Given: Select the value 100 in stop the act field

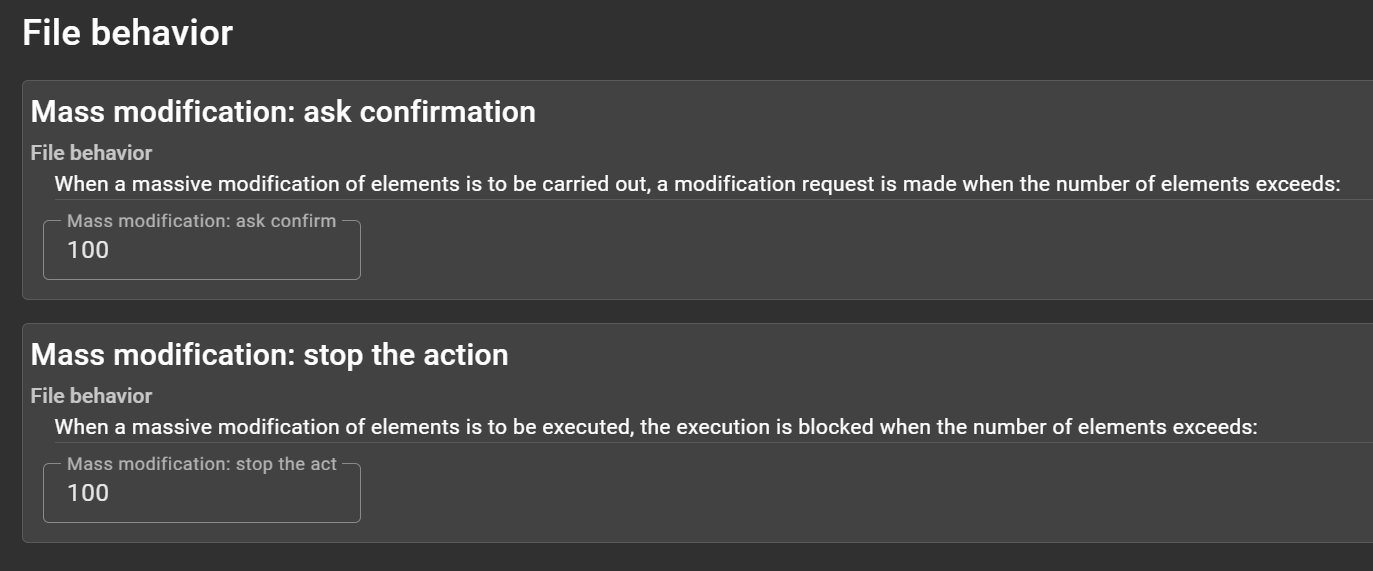Looking at the screenshot, I should click(x=88, y=493).
